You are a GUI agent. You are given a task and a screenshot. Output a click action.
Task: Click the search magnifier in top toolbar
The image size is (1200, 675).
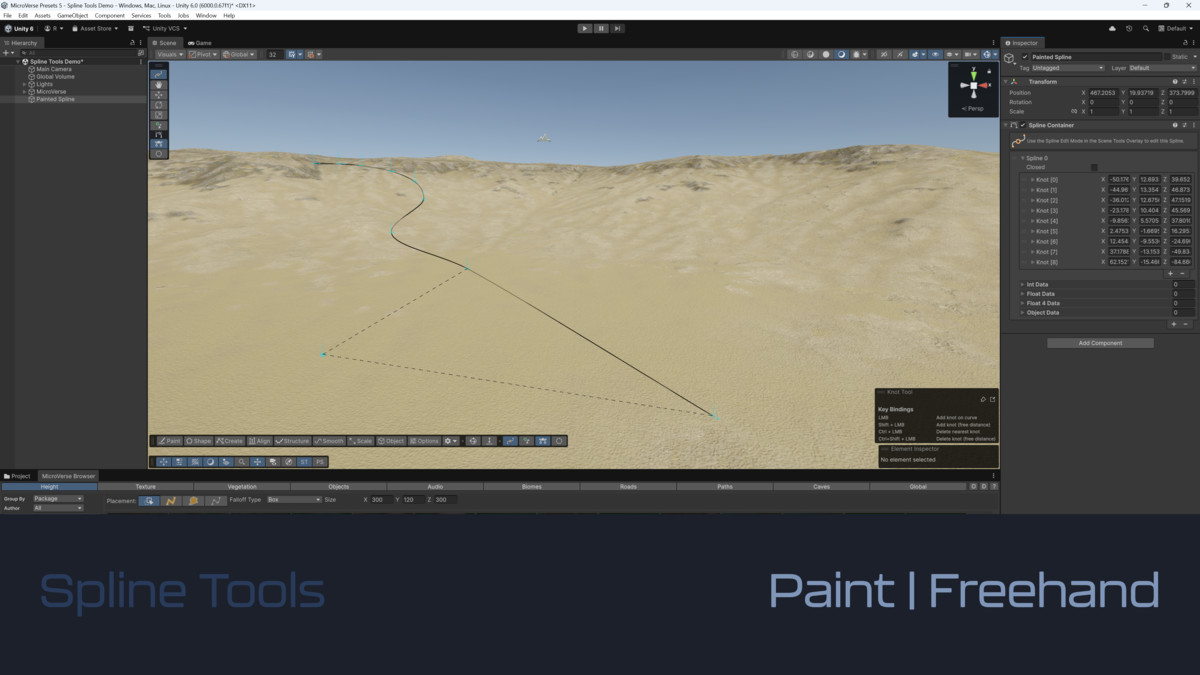coord(1145,29)
